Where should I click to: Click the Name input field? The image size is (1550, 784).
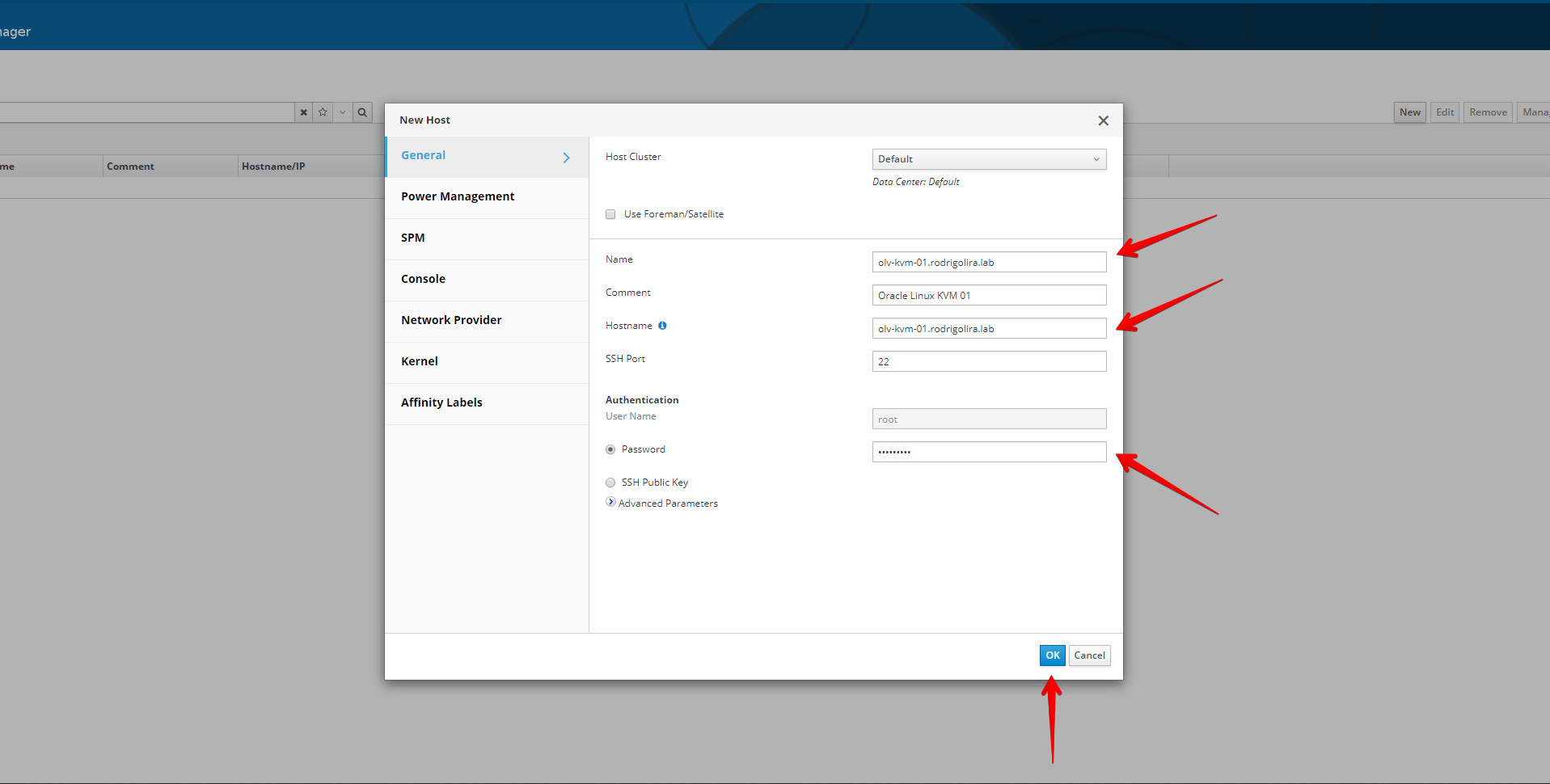pyautogui.click(x=988, y=263)
